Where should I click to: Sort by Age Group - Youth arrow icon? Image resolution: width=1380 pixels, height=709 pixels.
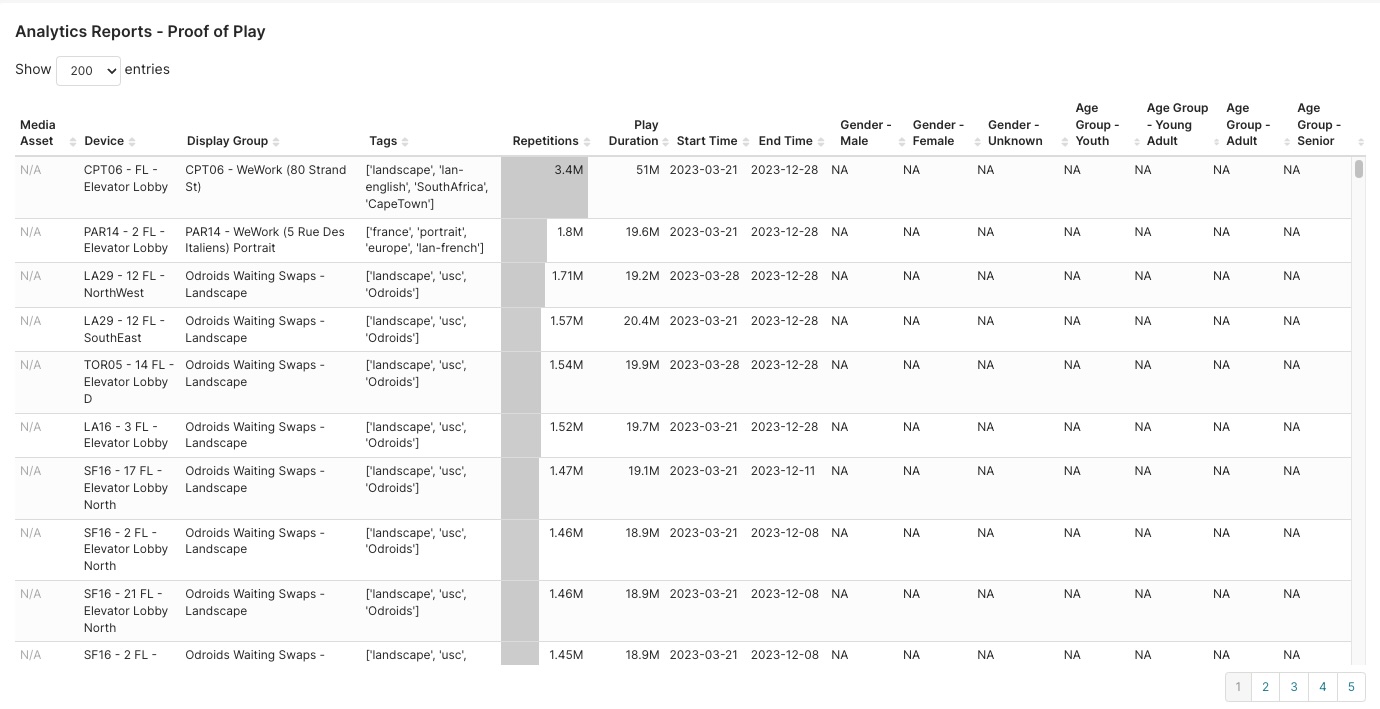coord(1138,142)
